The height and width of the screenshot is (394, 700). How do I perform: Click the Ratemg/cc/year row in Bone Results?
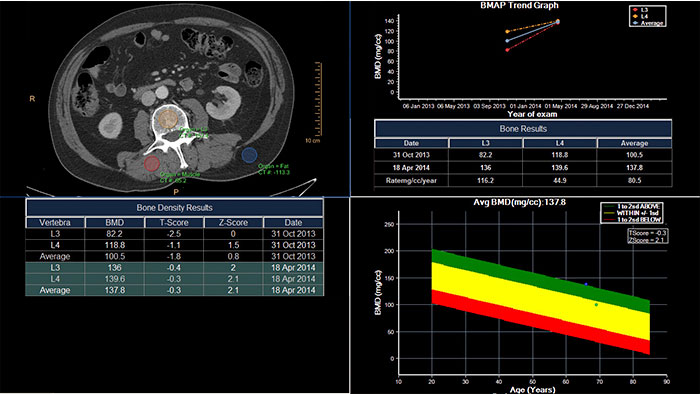[x=523, y=180]
